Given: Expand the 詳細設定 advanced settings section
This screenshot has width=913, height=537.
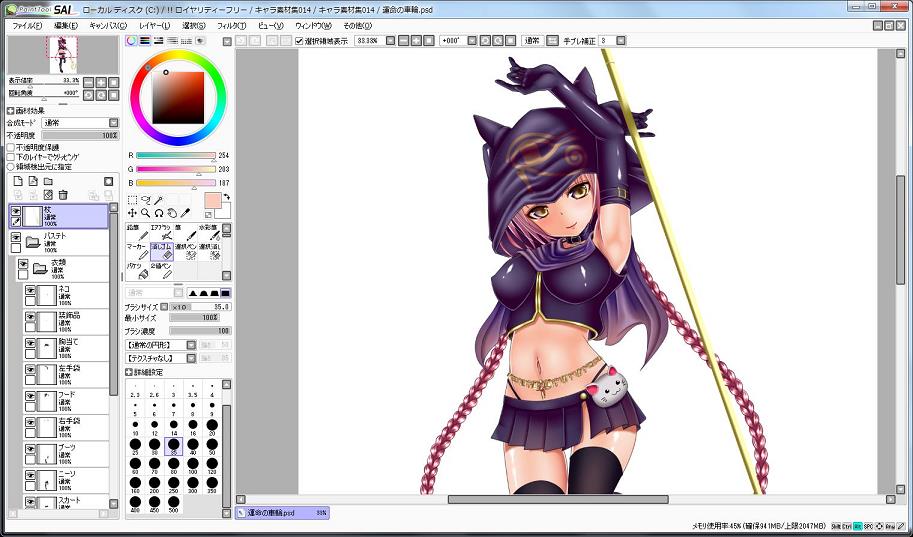Looking at the screenshot, I should 129,372.
